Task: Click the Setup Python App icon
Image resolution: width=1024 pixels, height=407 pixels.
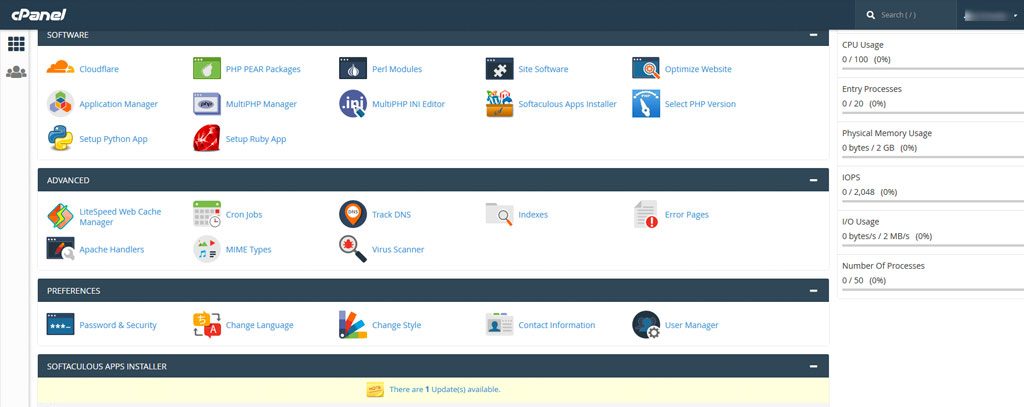Action: tap(60, 139)
